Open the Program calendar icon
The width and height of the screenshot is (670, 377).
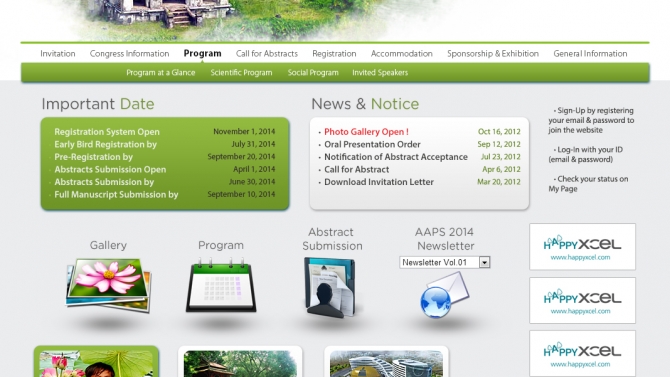coord(221,285)
